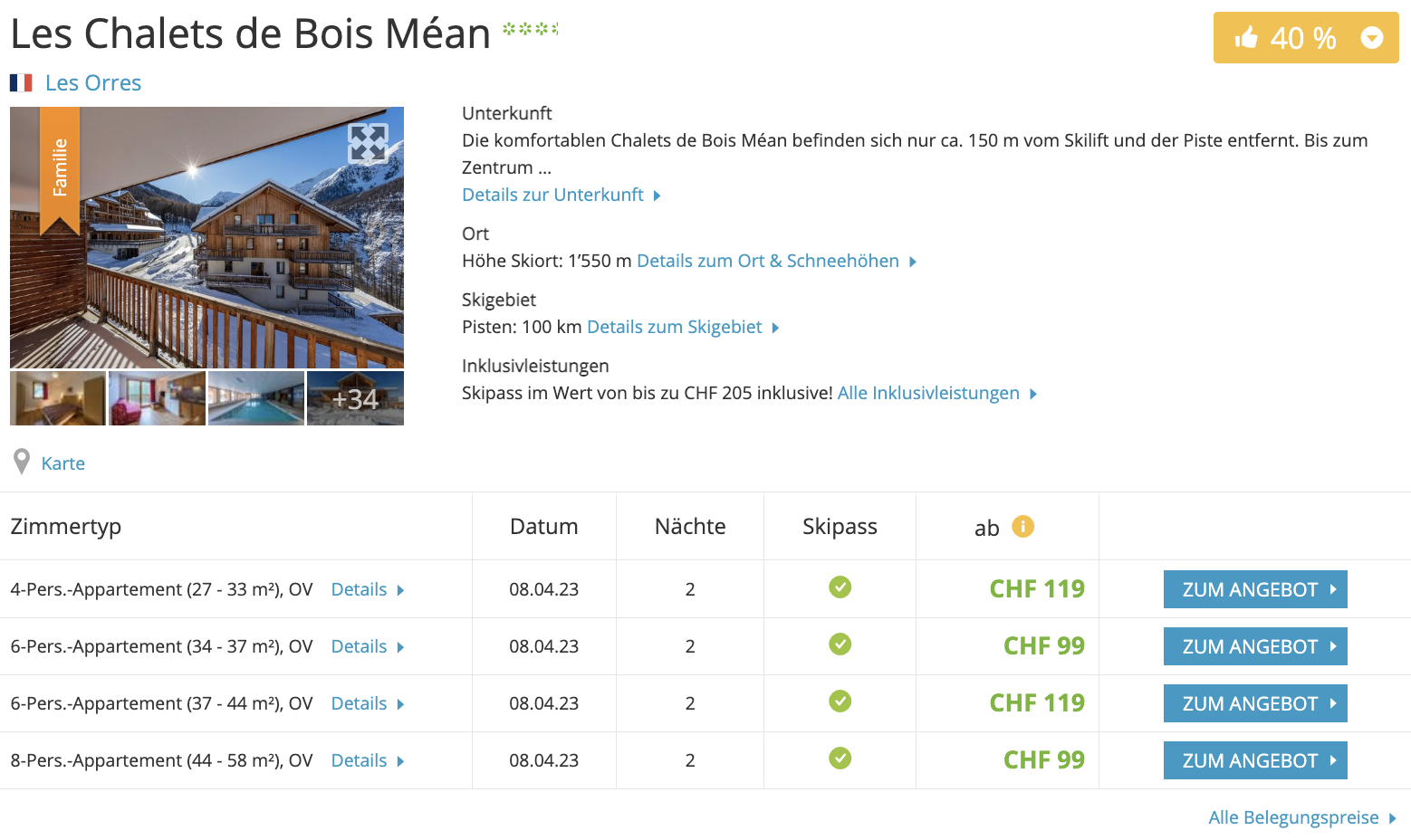Open Details for 8-Pers.-Appartement (44 - 58 m²)
Image resolution: width=1411 pixels, height=840 pixels.
[368, 760]
